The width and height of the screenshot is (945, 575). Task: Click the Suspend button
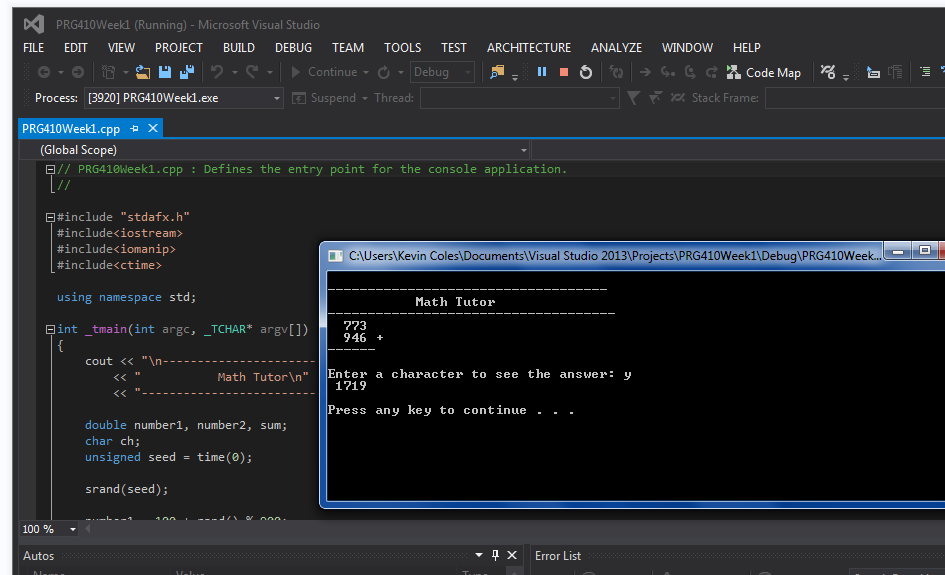324,98
